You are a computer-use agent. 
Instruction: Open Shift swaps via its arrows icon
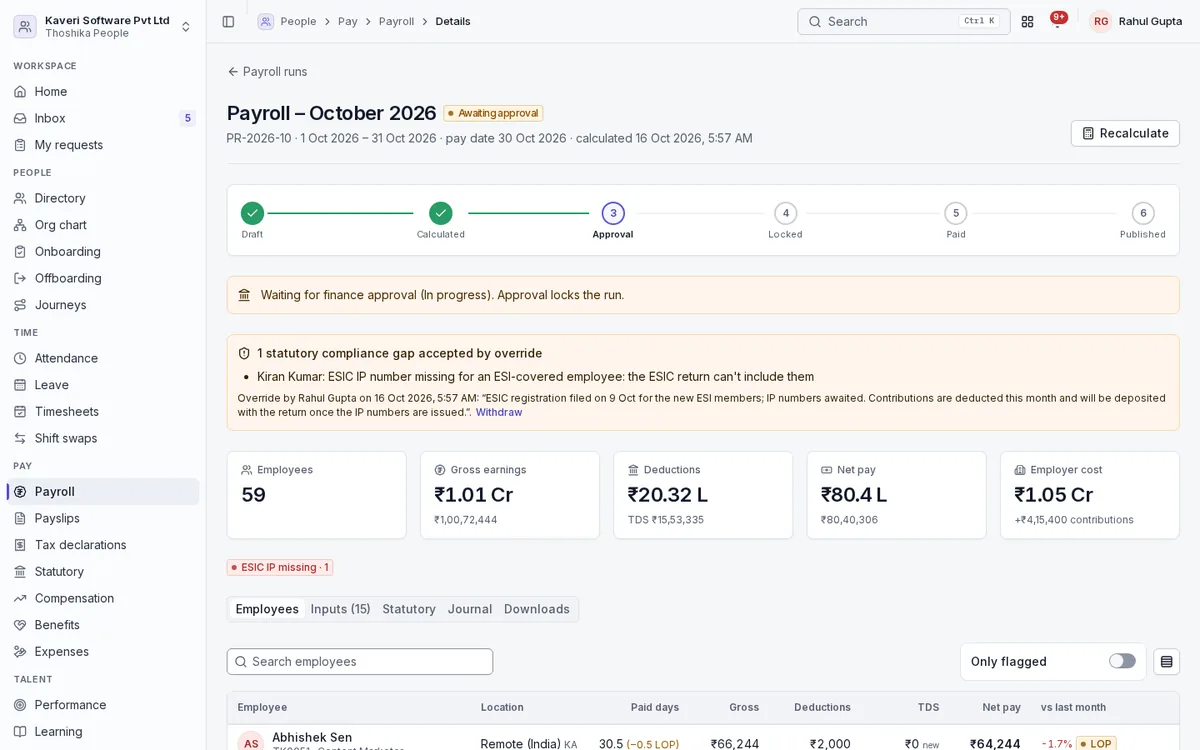coord(20,438)
